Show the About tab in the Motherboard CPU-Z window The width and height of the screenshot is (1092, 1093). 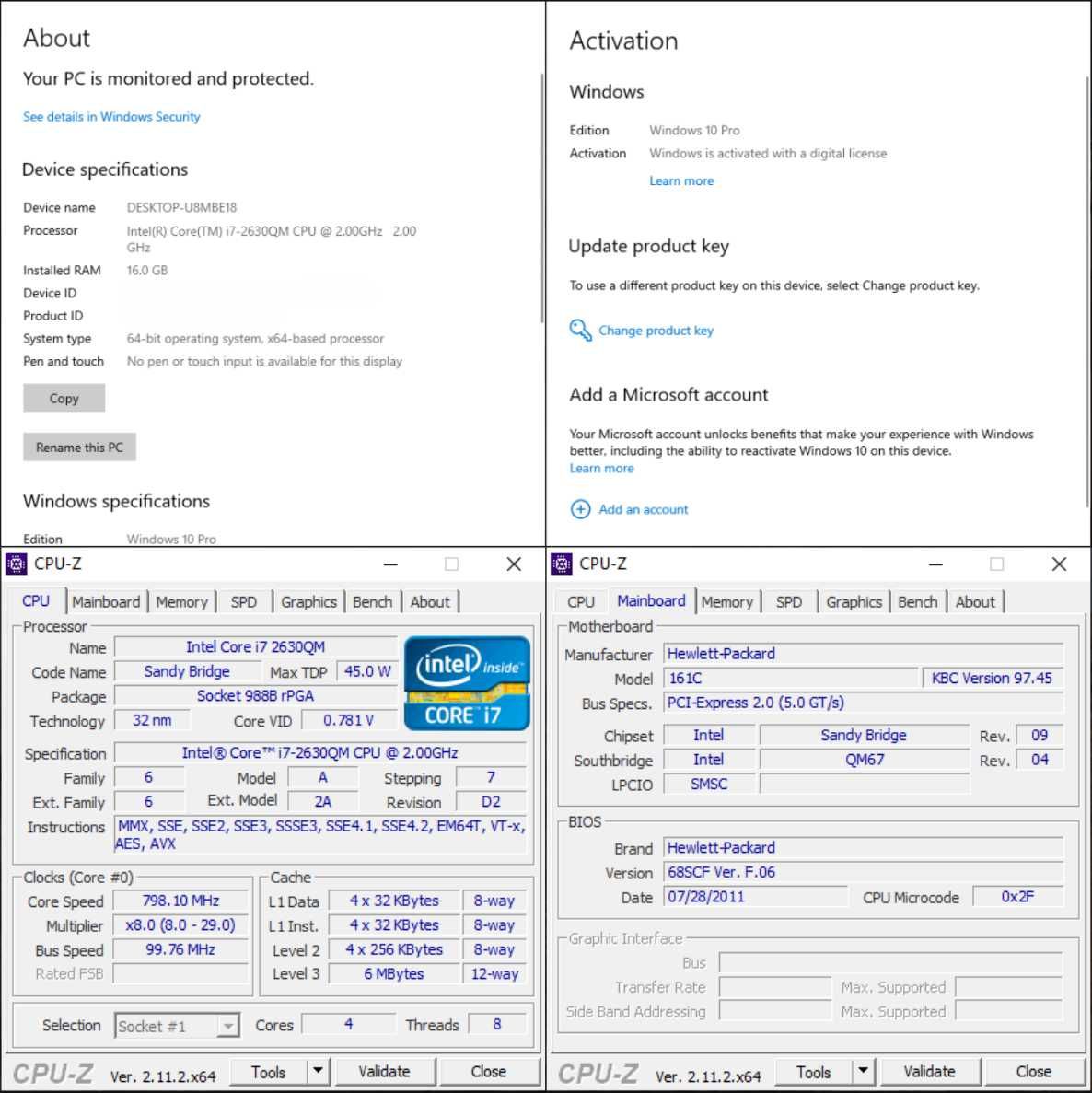pos(976,601)
